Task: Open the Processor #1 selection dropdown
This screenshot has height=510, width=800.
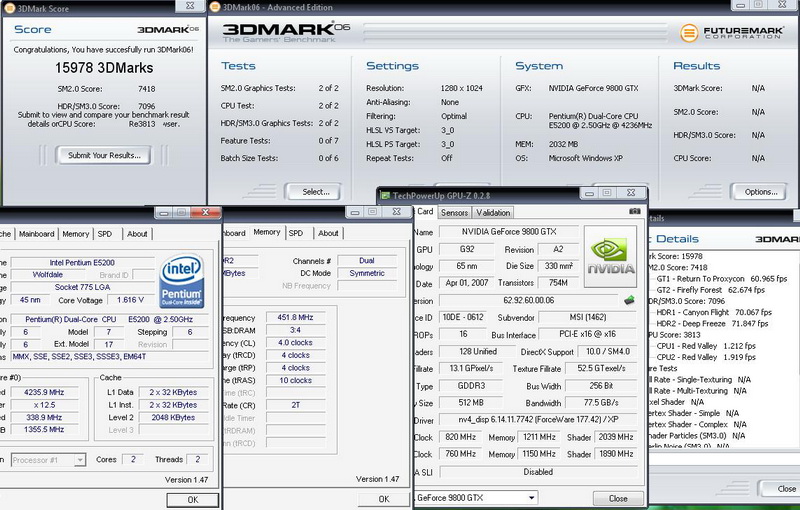Action: (80, 460)
